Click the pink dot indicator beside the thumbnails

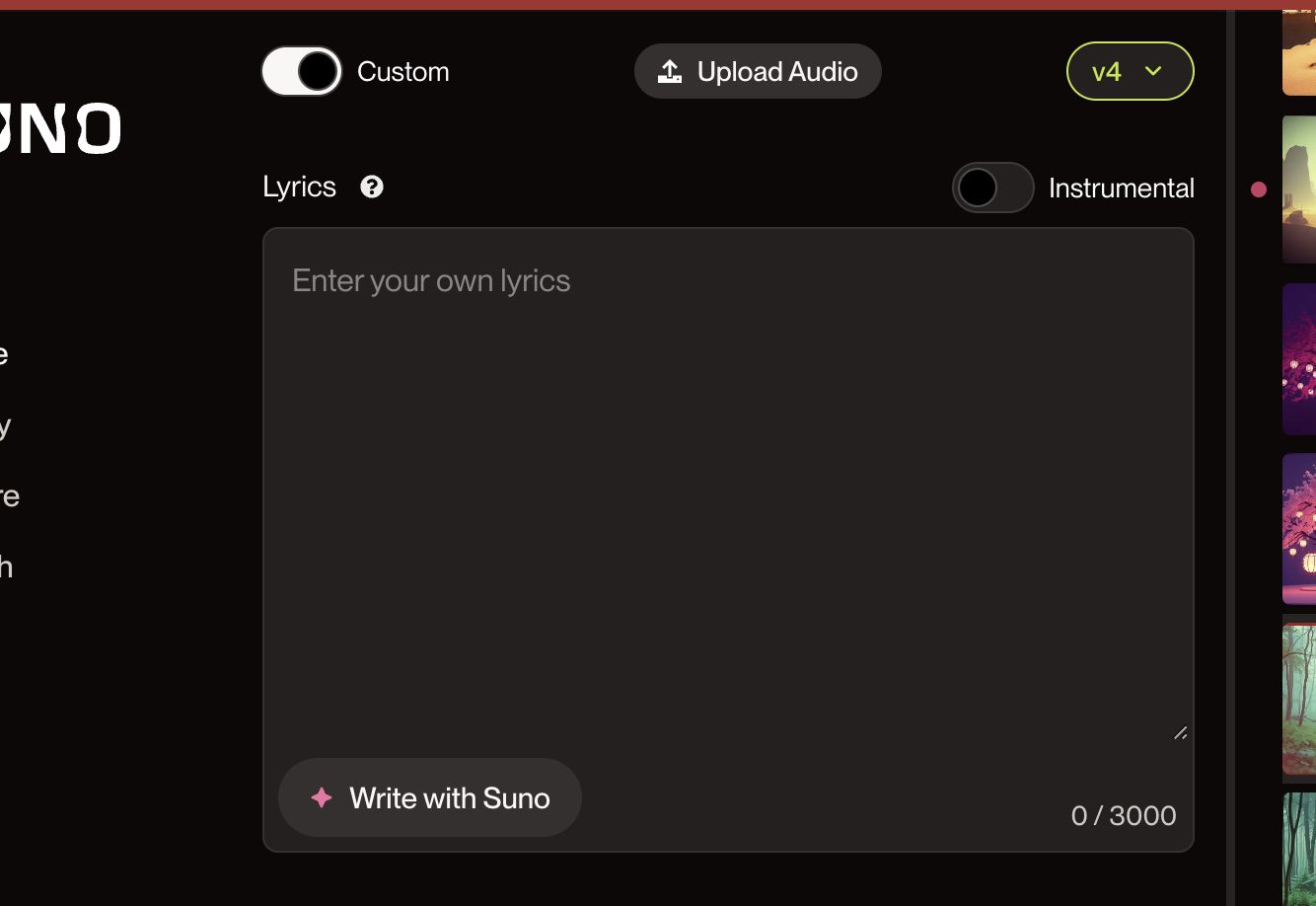(x=1259, y=189)
